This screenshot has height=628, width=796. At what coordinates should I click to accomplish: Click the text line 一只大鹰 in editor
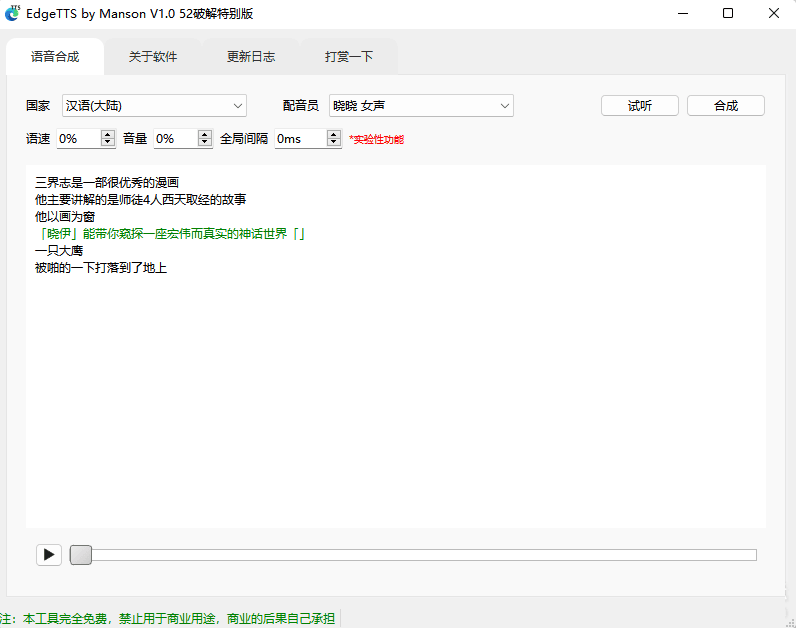coord(59,251)
